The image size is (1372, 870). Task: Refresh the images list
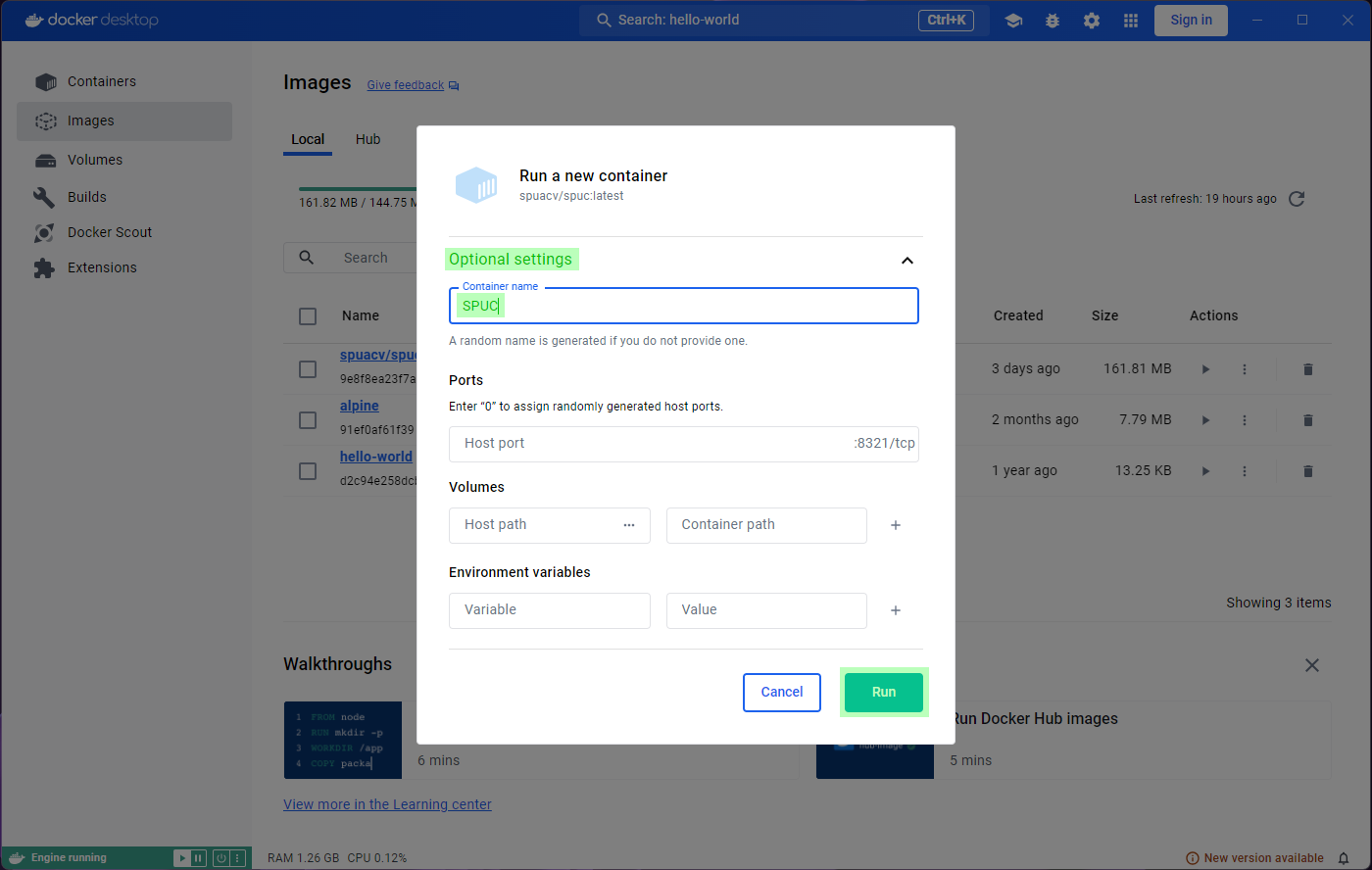click(1297, 199)
